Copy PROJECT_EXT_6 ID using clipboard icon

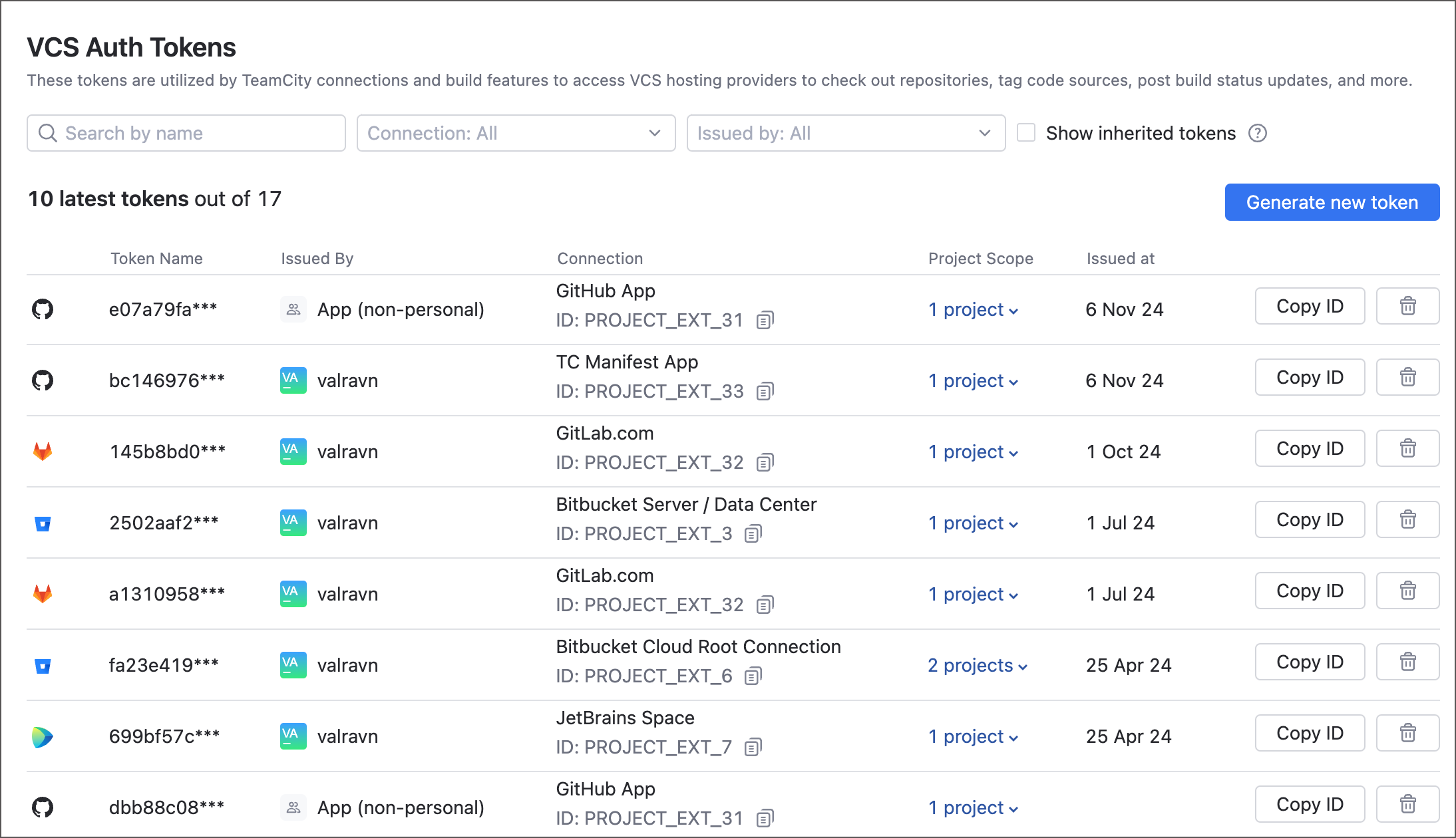pyautogui.click(x=753, y=676)
